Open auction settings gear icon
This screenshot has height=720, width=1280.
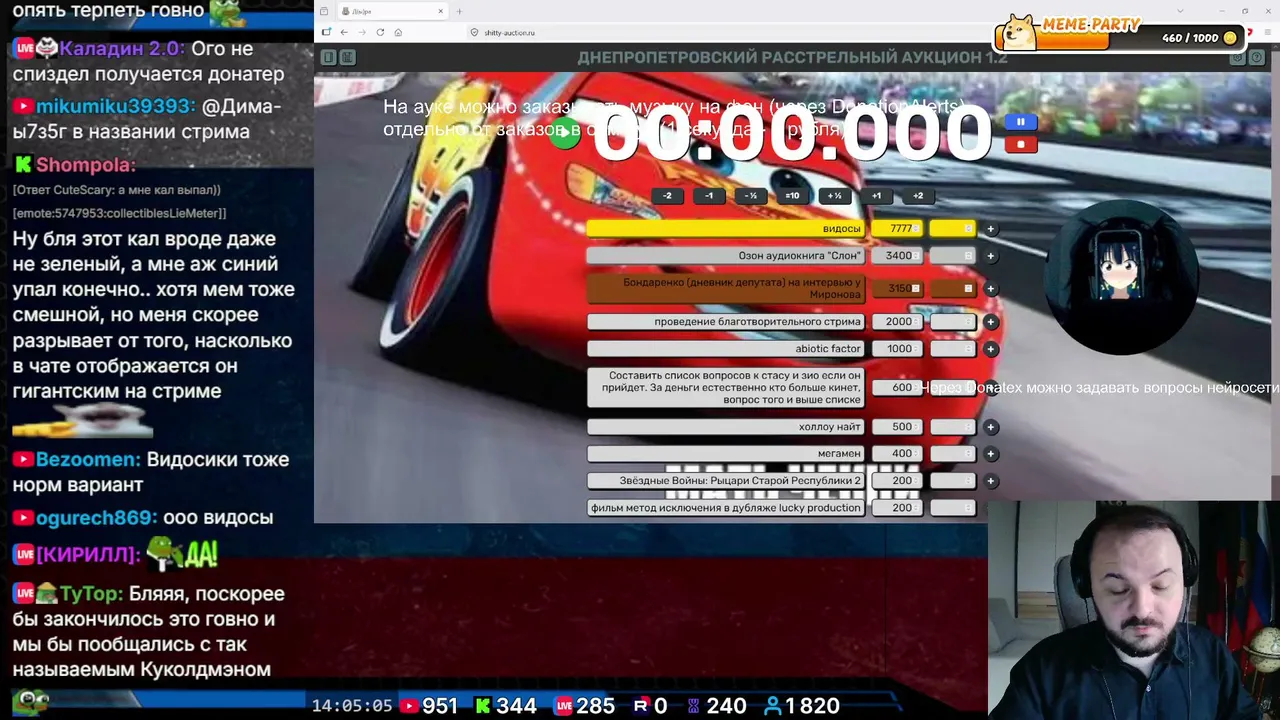coord(1237,58)
